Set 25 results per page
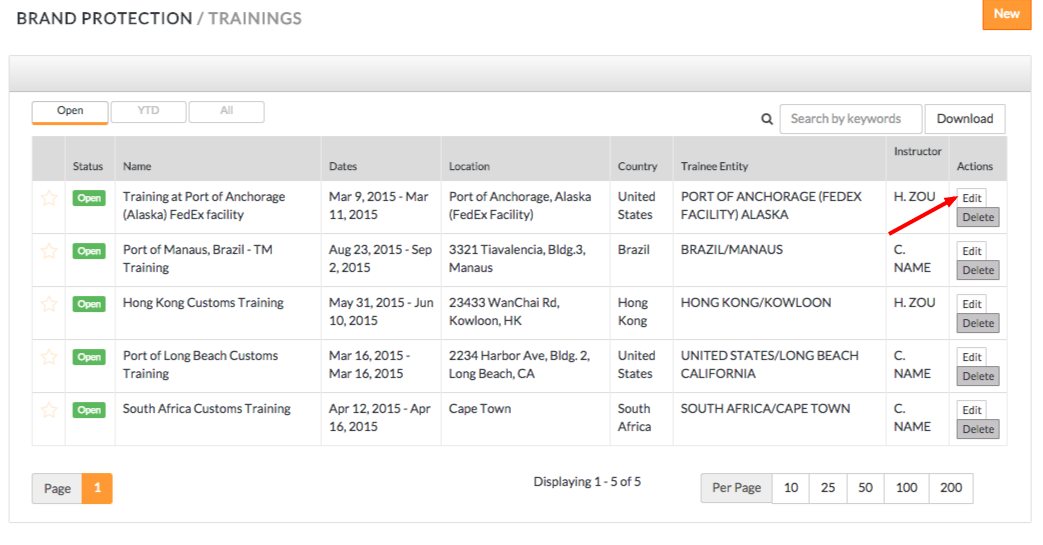 tap(828, 488)
